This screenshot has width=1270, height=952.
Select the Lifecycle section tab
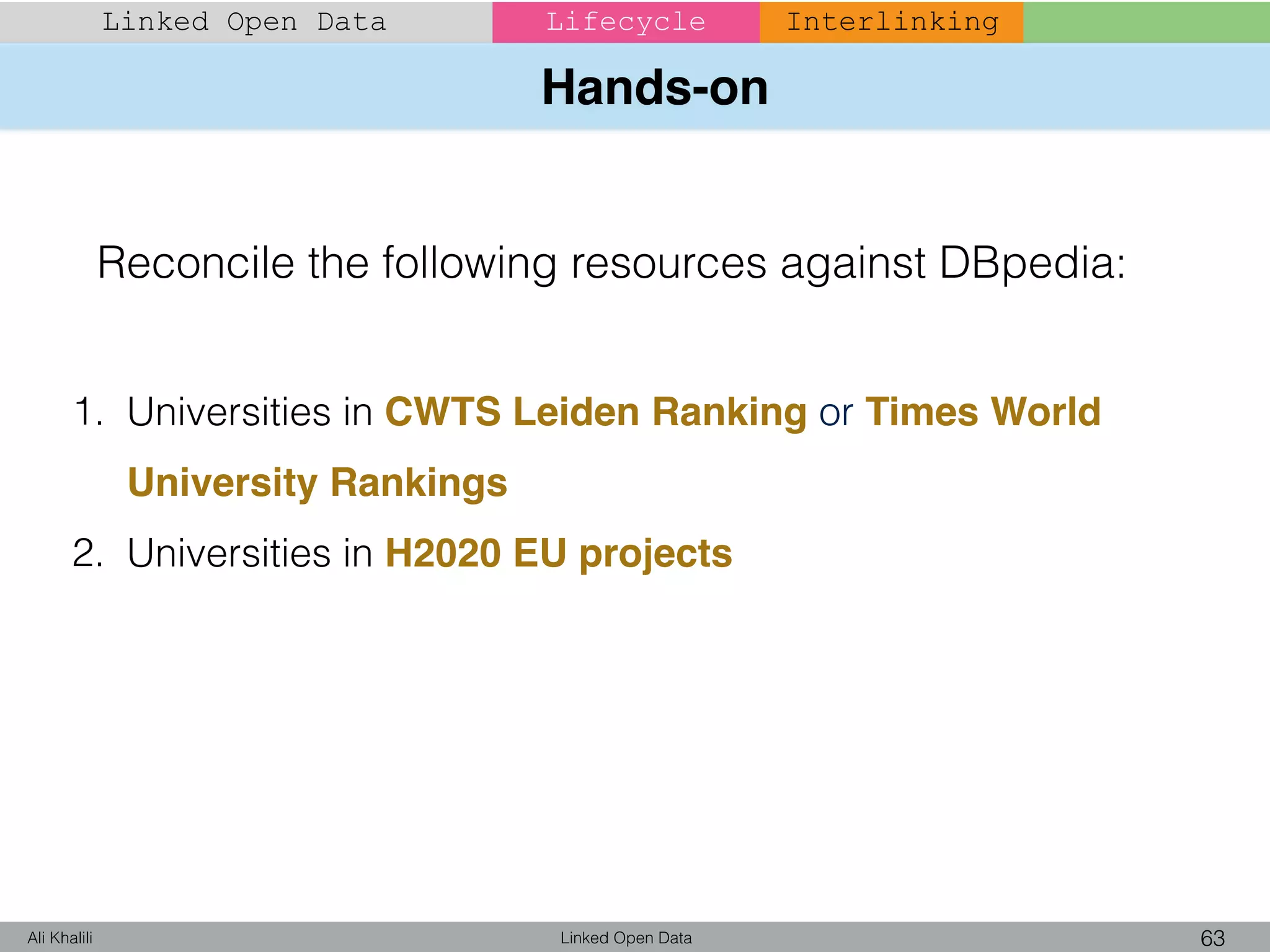click(x=625, y=22)
